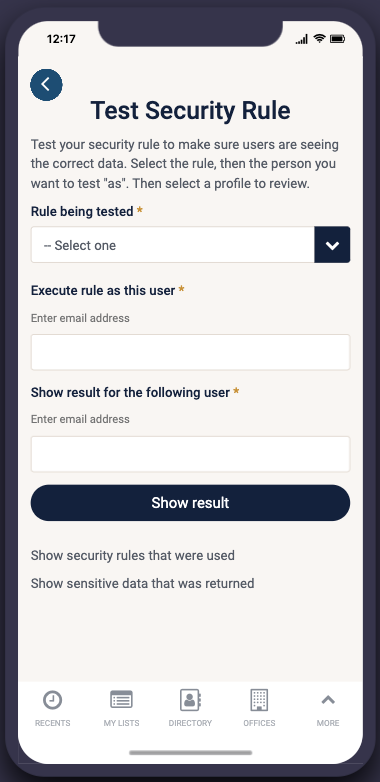Click the Wi-Fi status icon
The height and width of the screenshot is (782, 380).
click(x=319, y=39)
